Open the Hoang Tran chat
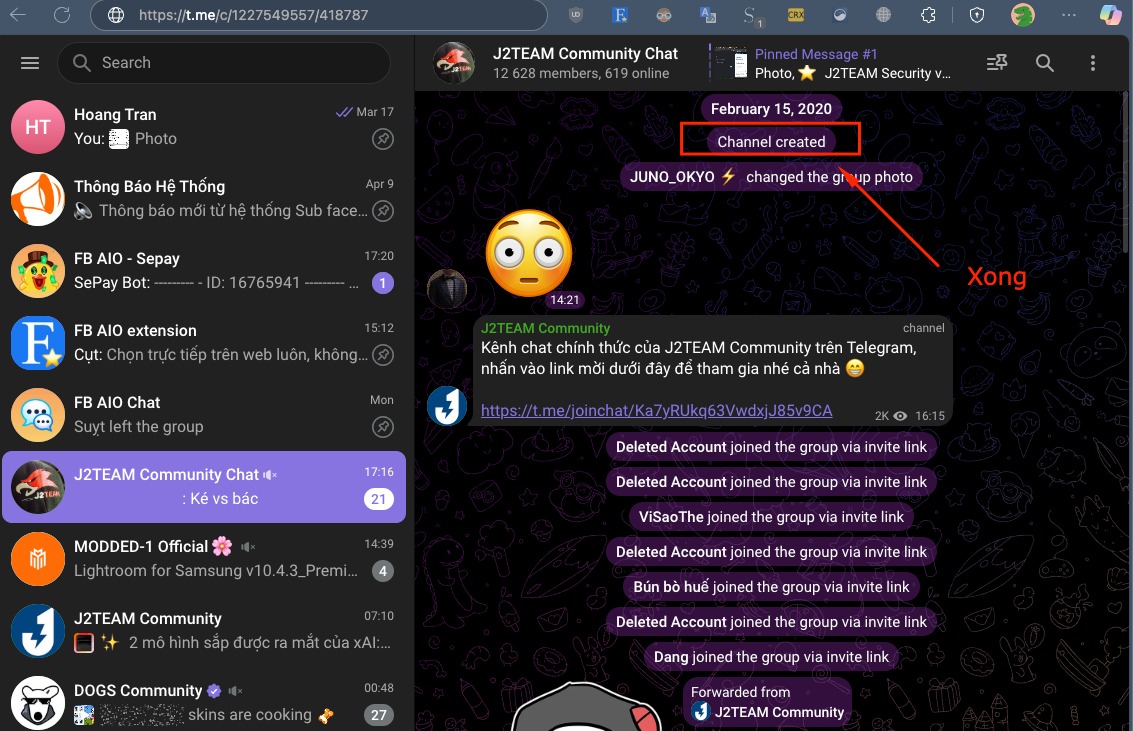Screen dimensions: 1133x731 tap(204, 126)
